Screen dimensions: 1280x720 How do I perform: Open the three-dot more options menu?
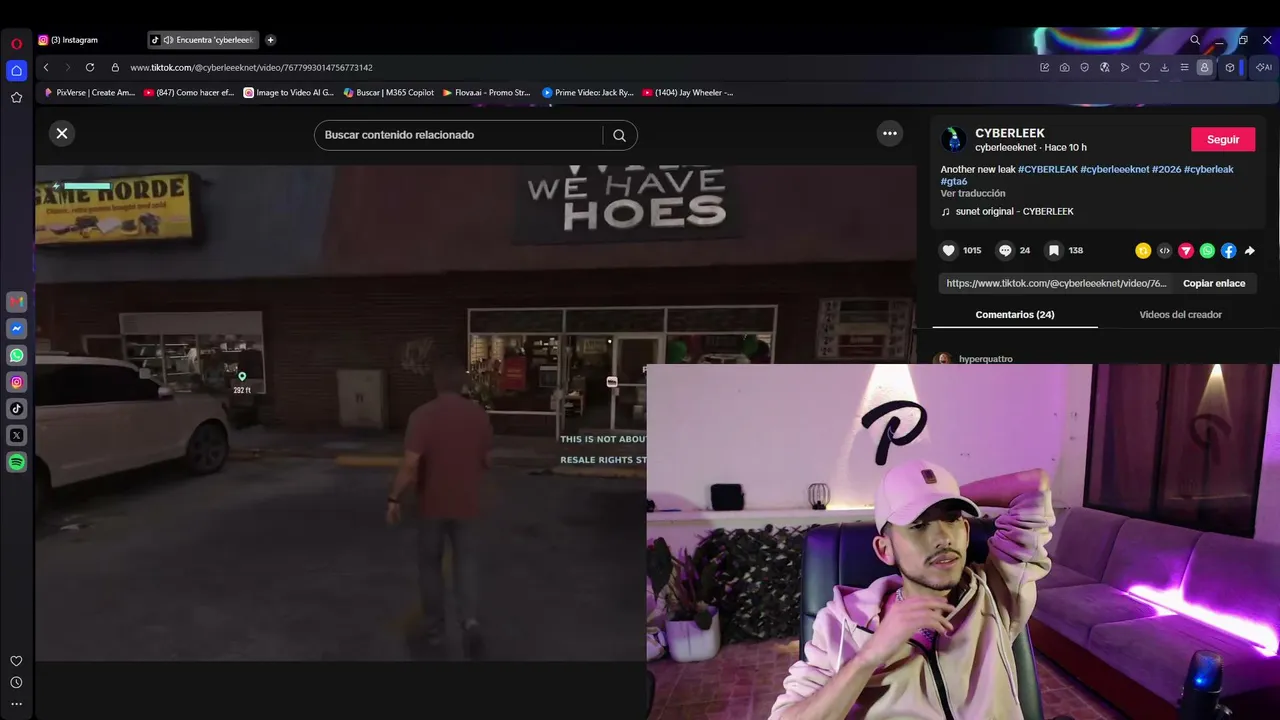(890, 133)
